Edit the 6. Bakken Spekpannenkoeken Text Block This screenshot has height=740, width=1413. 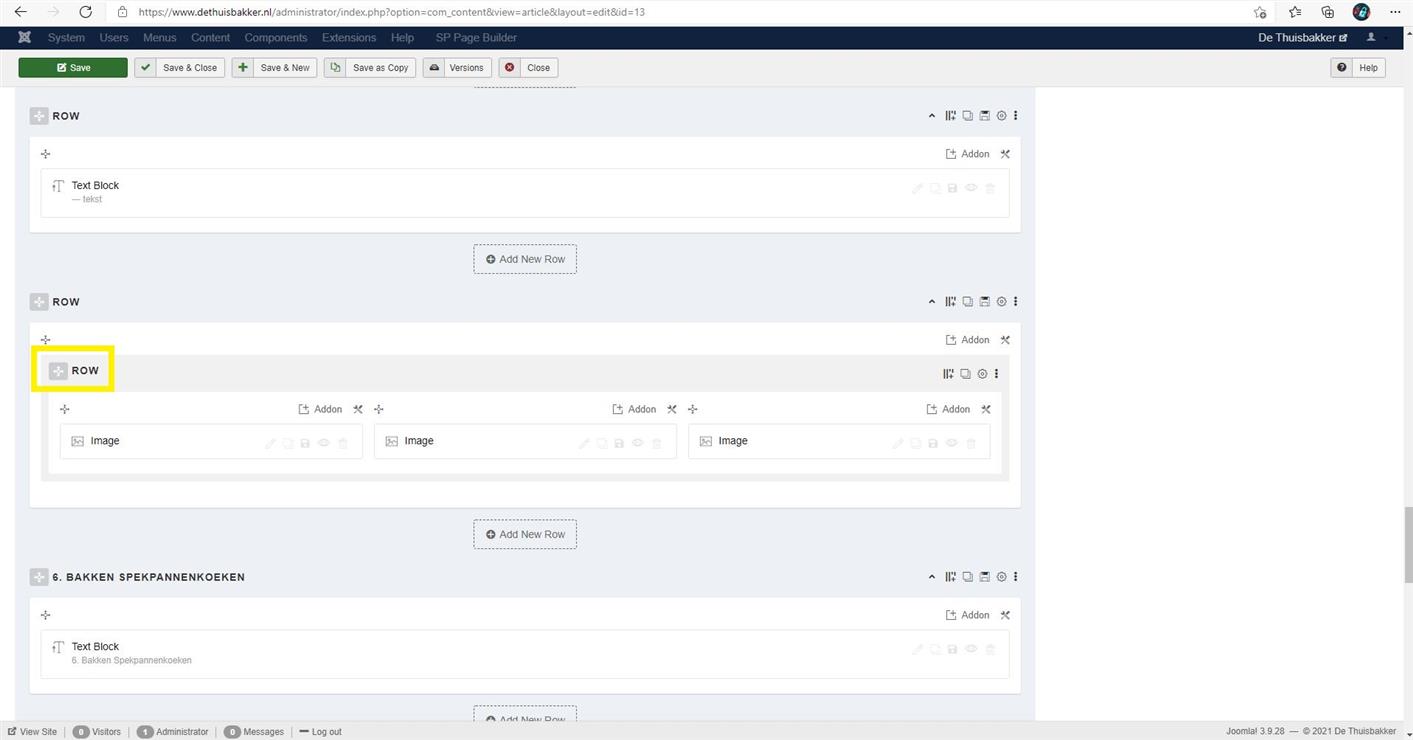click(x=917, y=649)
